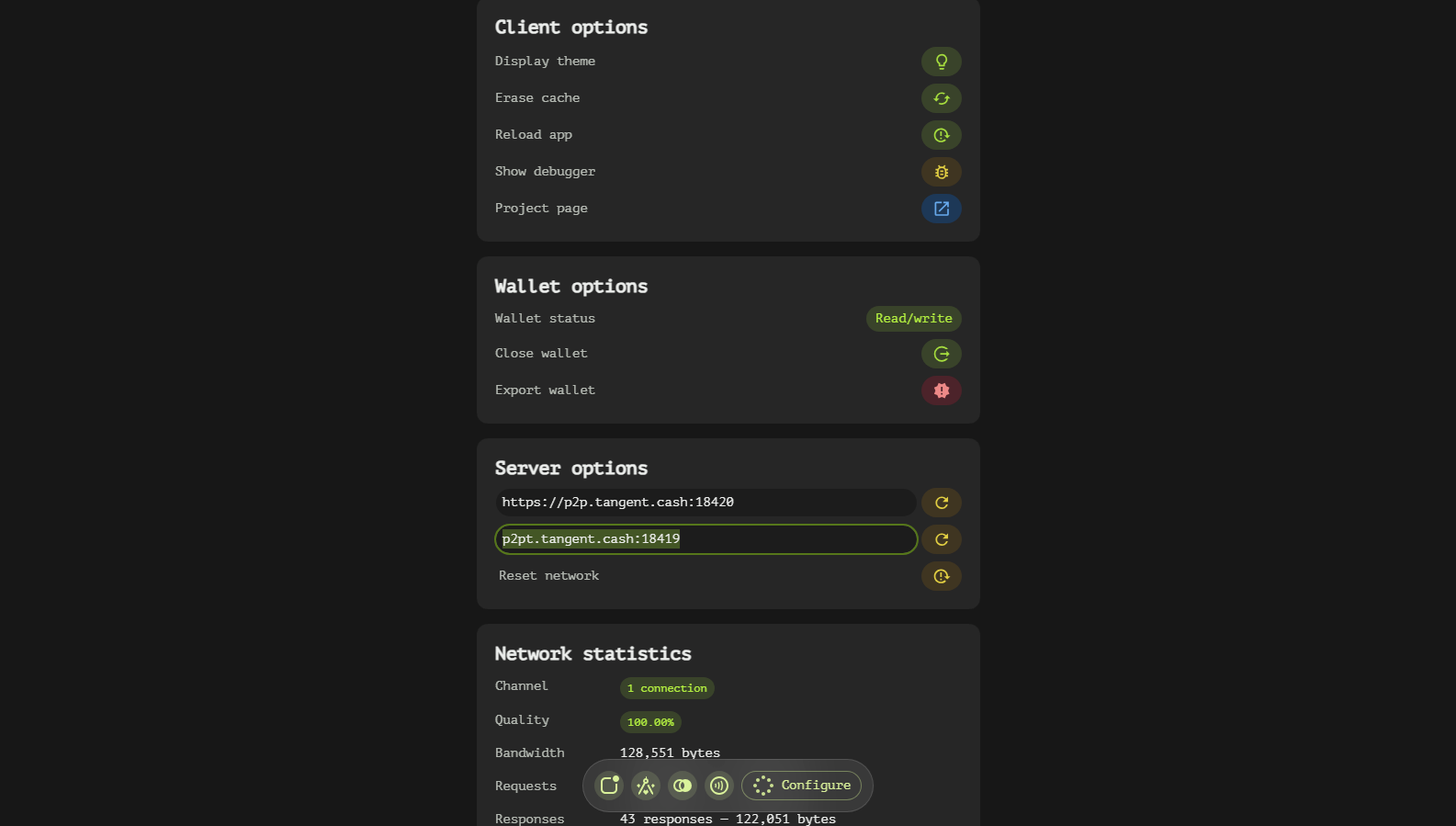Click the Reset network icon
The image size is (1456, 826).
941,576
